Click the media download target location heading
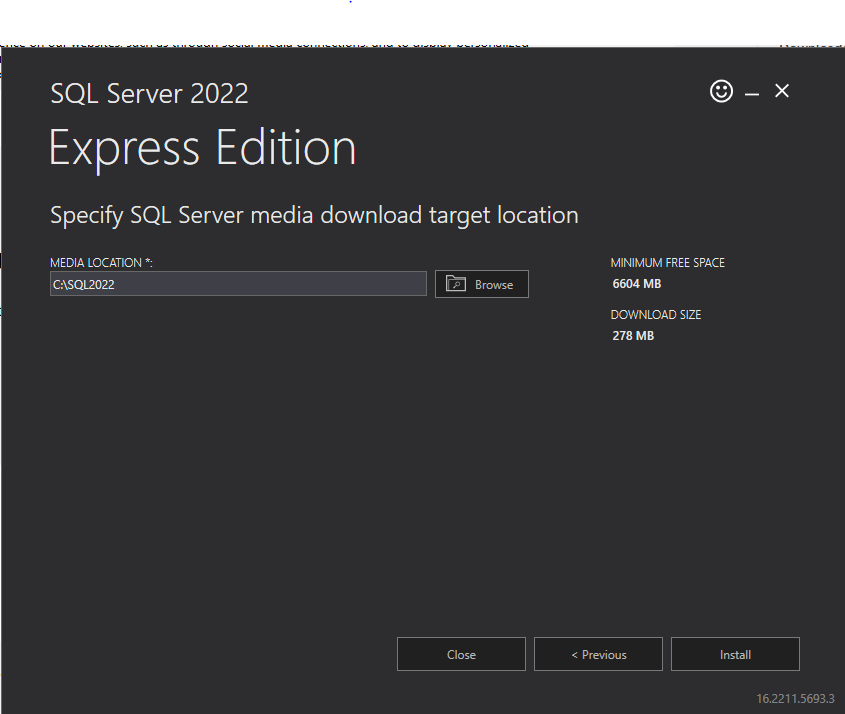This screenshot has height=714, width=845. [x=314, y=216]
